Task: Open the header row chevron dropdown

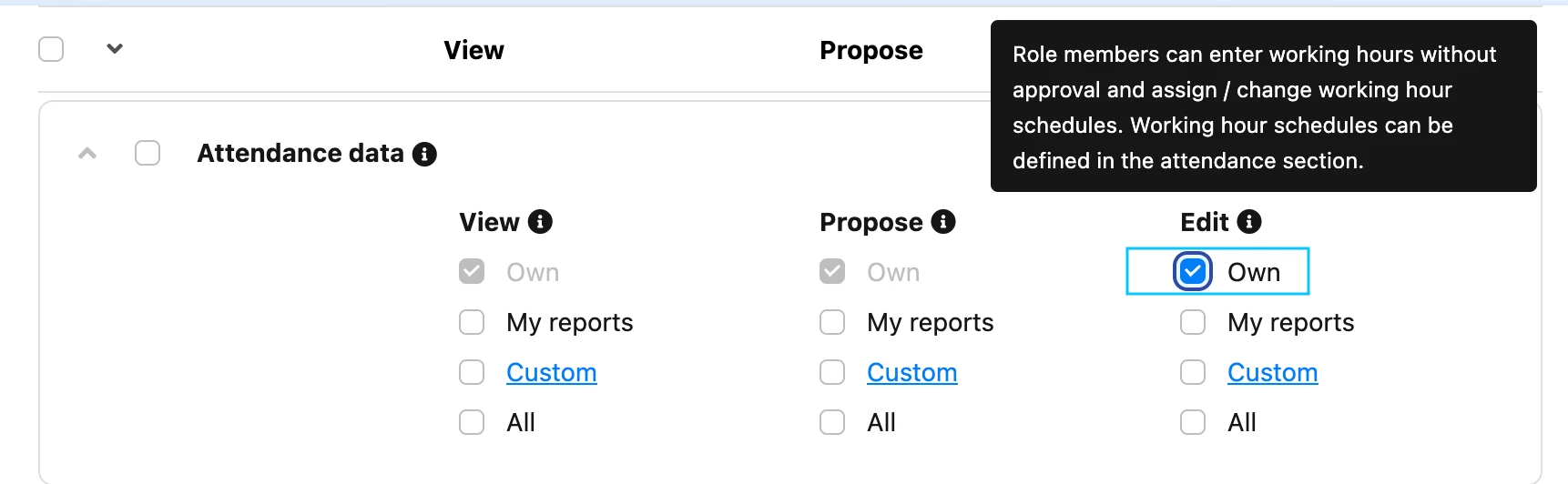Action: pos(115,48)
